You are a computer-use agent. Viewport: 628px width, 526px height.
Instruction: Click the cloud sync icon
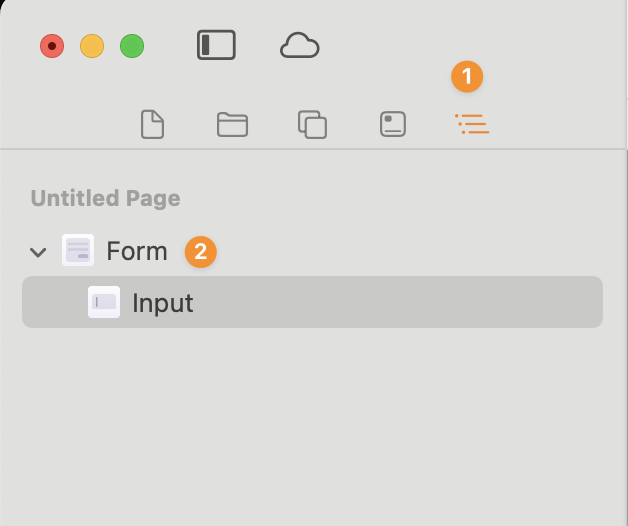click(x=299, y=46)
